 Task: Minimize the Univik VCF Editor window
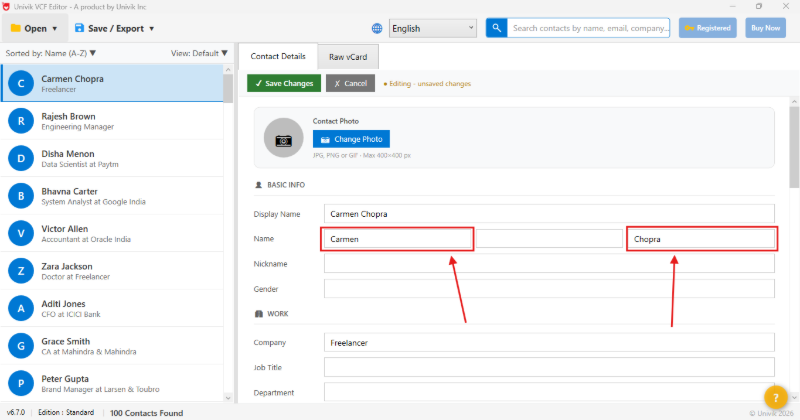(733, 7)
